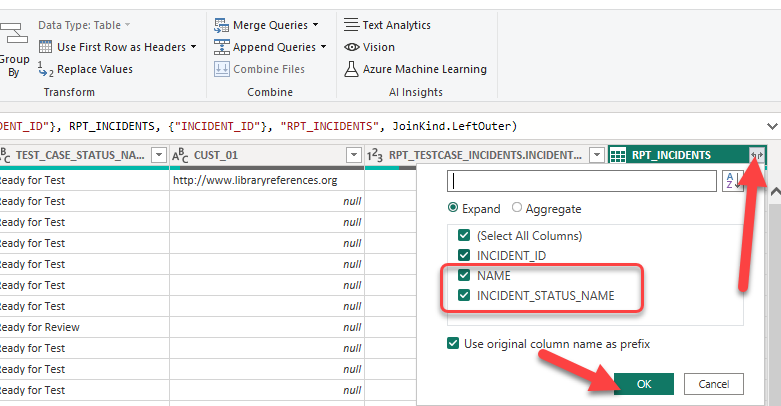The image size is (781, 406).
Task: Click the ABC type icon of CUST_01 column
Action: pos(180,155)
